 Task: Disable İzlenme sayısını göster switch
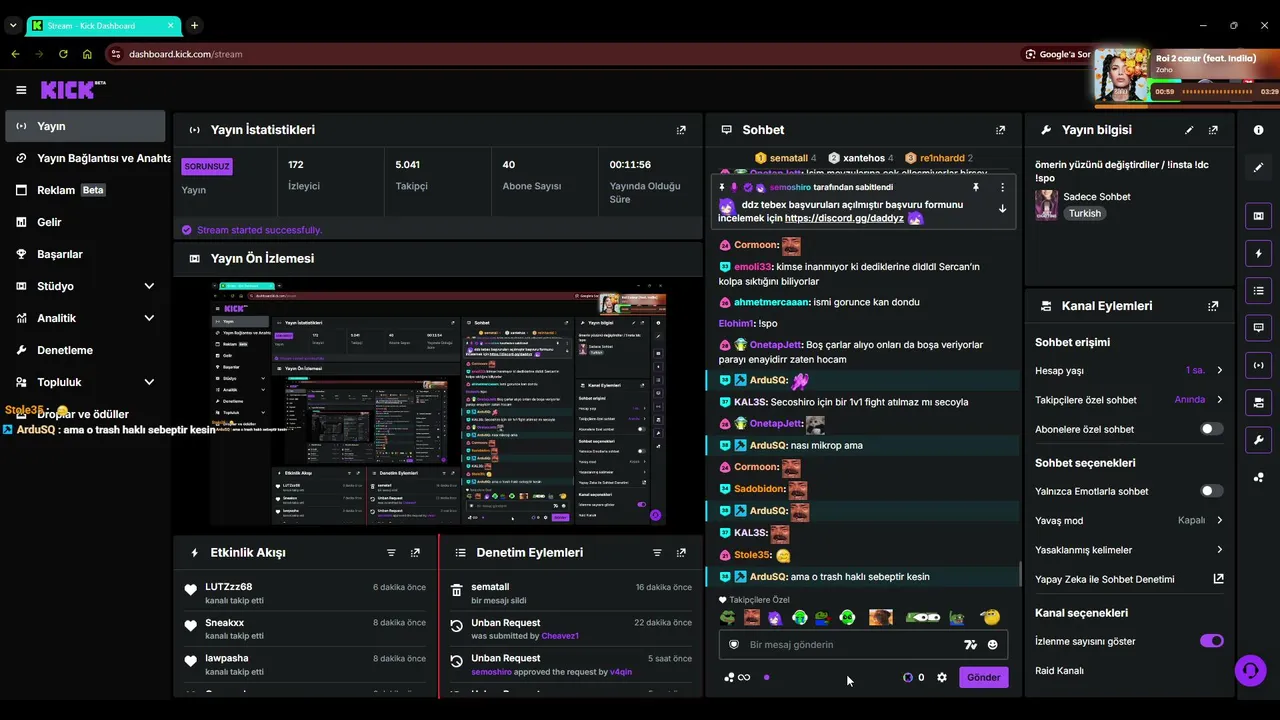tap(1211, 641)
